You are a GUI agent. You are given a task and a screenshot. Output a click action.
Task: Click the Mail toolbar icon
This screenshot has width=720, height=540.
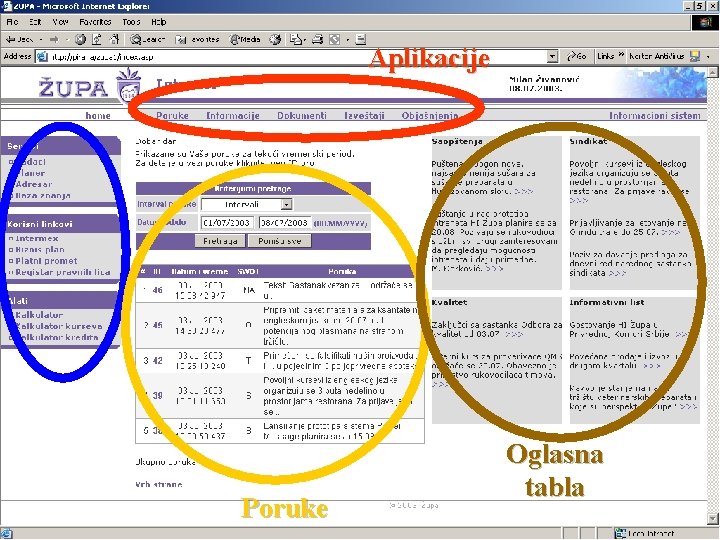coord(295,39)
